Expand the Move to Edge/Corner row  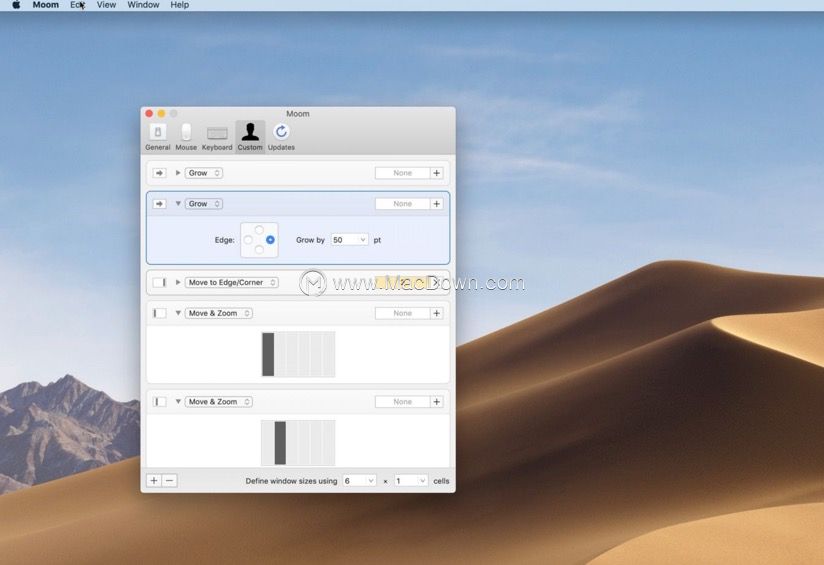tap(178, 282)
